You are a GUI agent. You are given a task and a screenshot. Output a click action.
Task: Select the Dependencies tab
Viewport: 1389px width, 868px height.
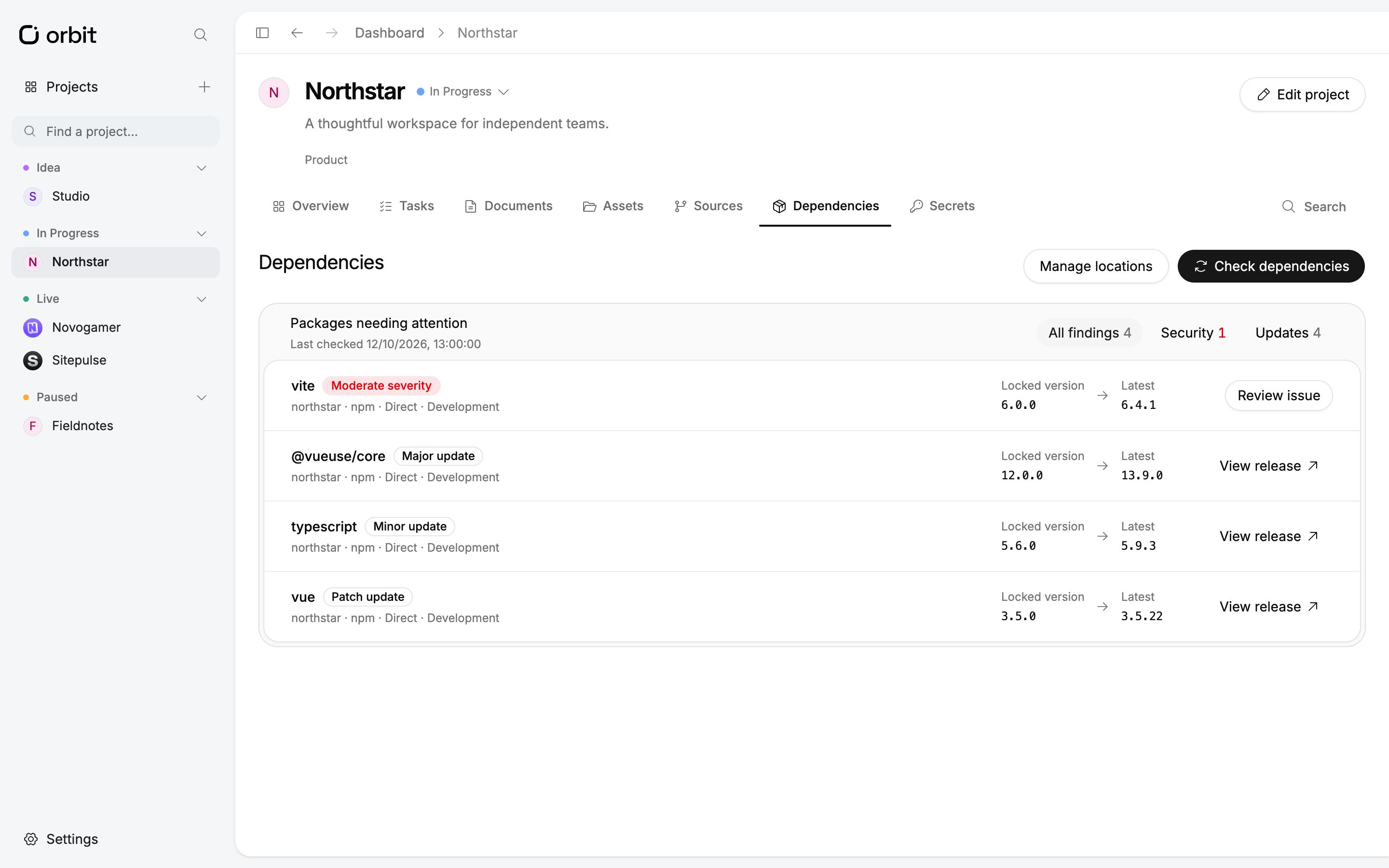click(x=825, y=206)
